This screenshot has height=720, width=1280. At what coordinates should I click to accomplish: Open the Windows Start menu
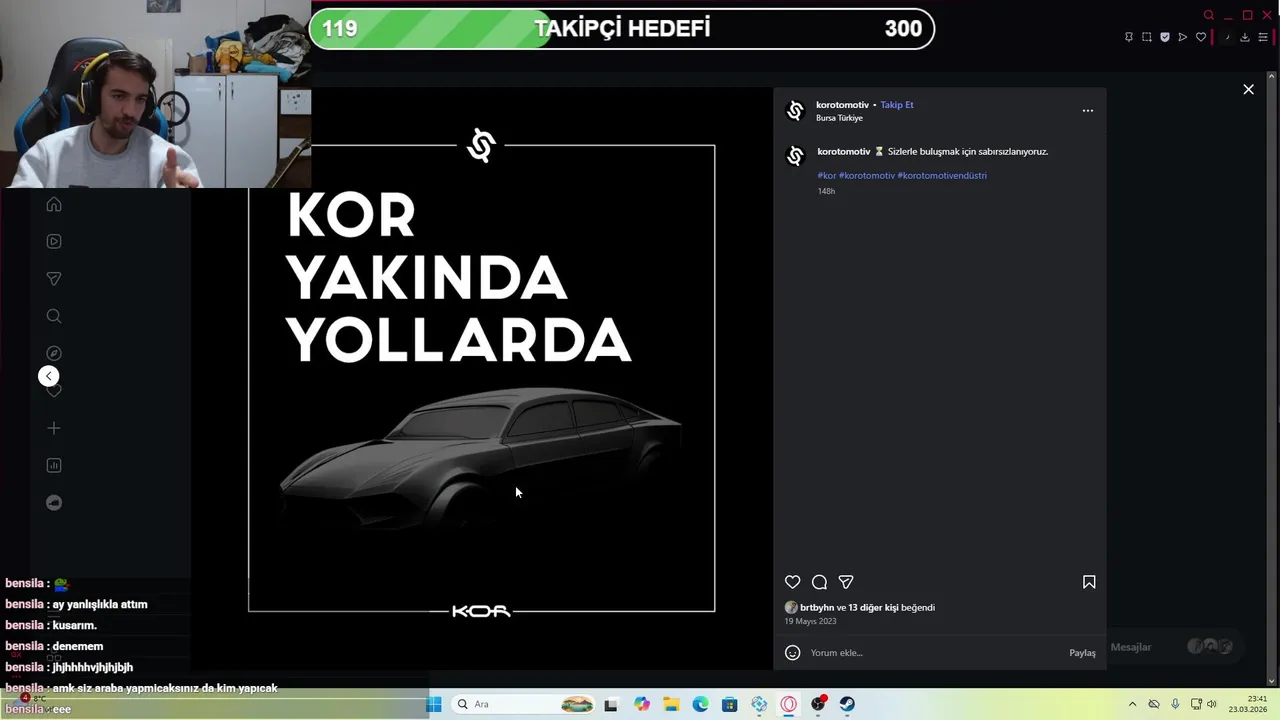[434, 704]
